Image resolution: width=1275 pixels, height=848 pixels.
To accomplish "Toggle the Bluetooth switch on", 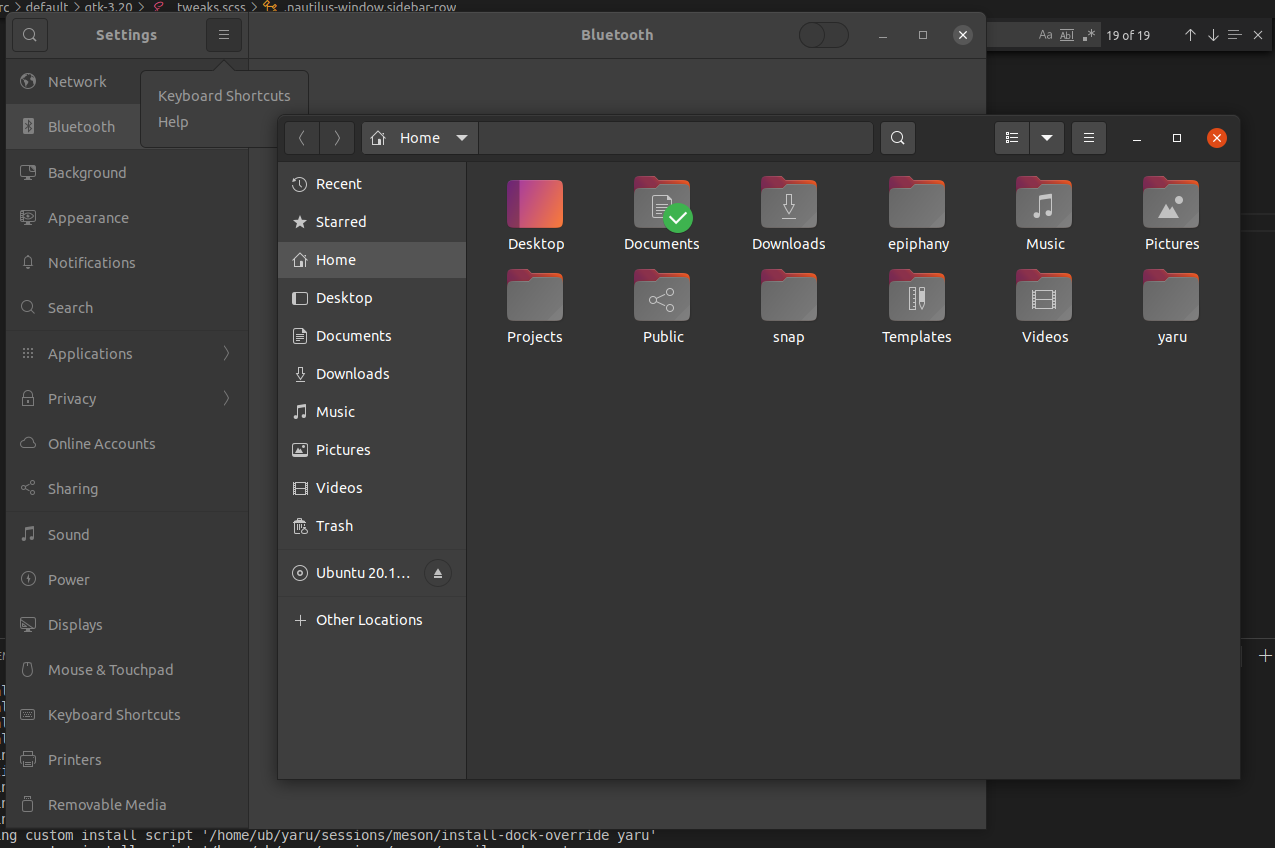I will tap(824, 35).
